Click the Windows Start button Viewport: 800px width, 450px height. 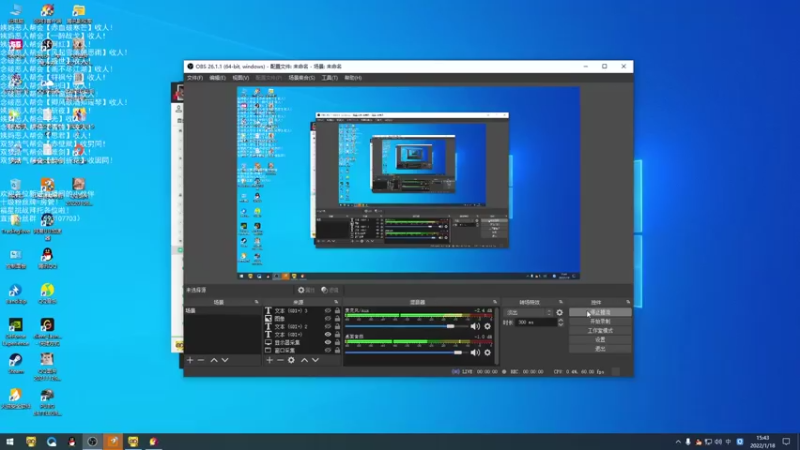coord(10,441)
